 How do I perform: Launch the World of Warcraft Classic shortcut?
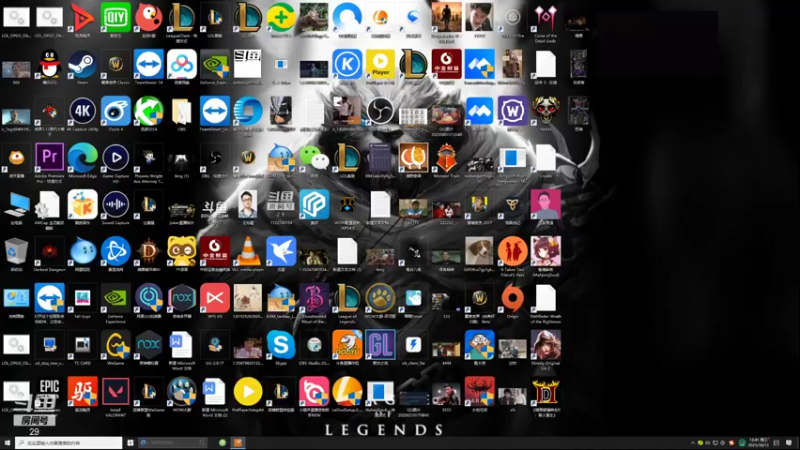pyautogui.click(x=115, y=64)
